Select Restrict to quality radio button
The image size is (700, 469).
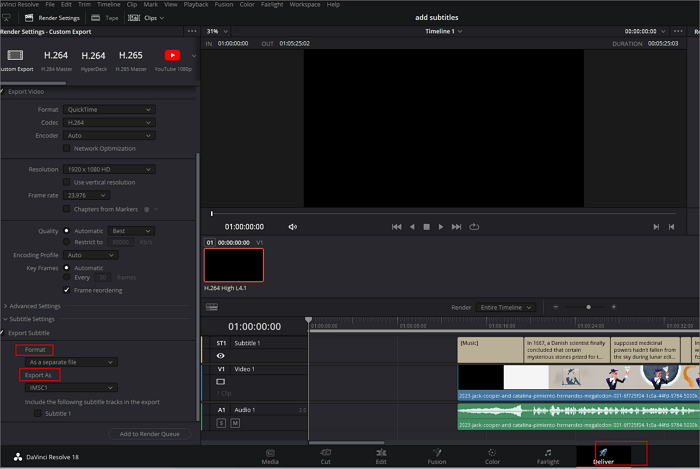pyautogui.click(x=67, y=242)
